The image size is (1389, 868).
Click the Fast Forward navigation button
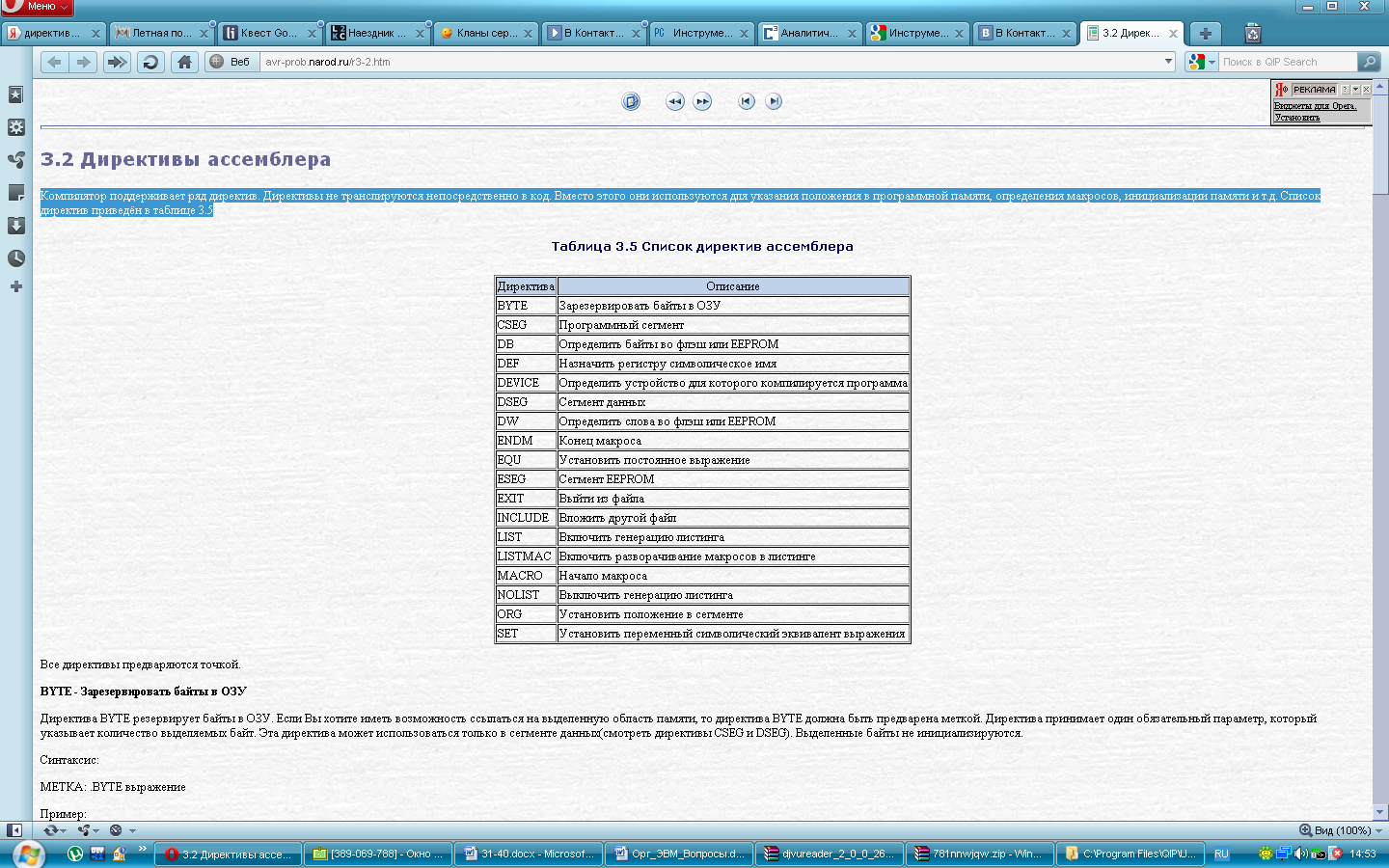(x=117, y=62)
